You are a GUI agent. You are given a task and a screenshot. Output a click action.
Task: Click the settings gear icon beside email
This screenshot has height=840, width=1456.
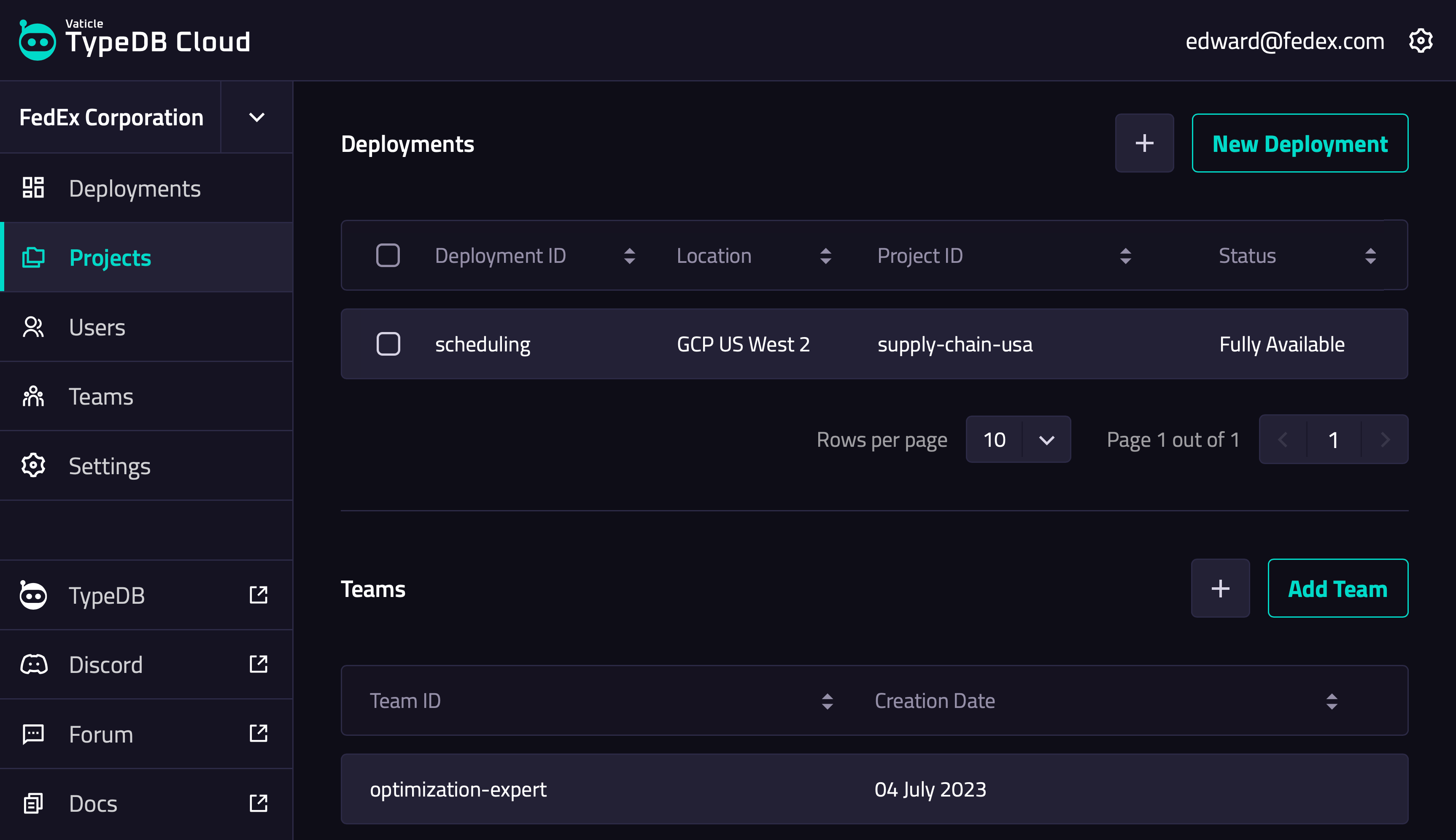tap(1420, 41)
